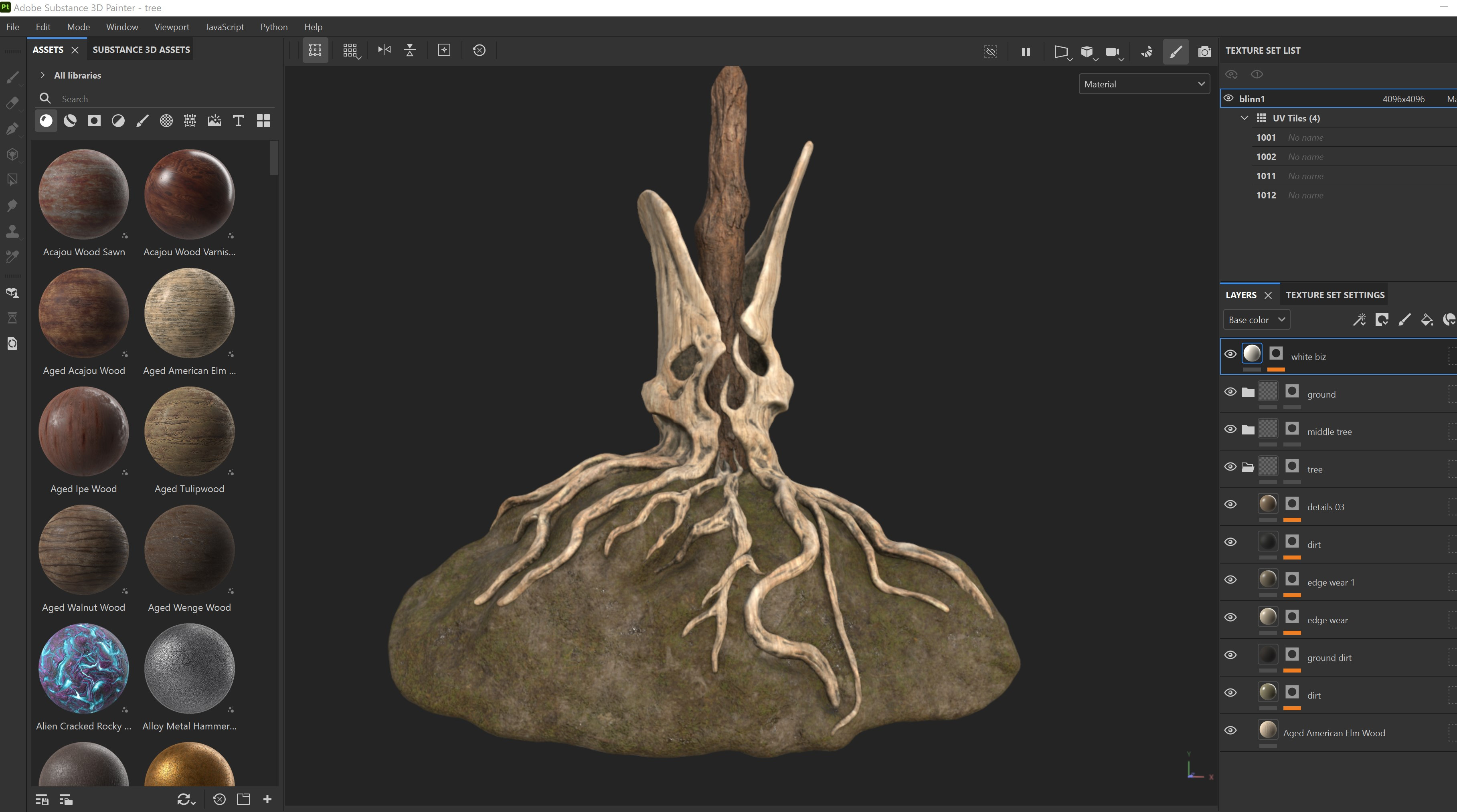Expand the middle tree folder
The image size is (1457, 812).
point(1247,430)
